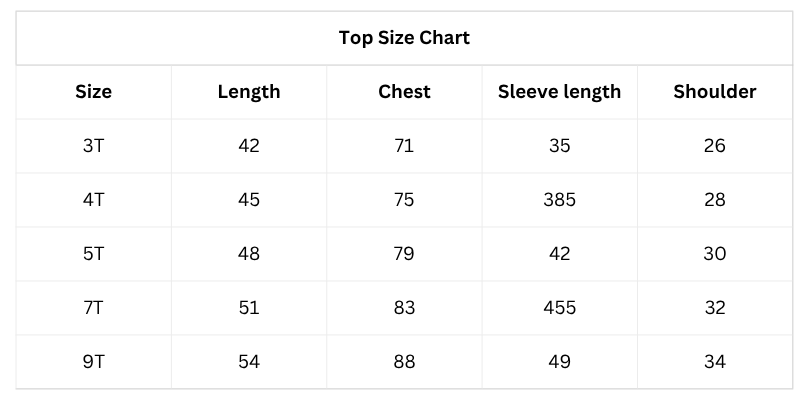Click the 5T size row label
This screenshot has height=400, width=800.
click(x=93, y=254)
